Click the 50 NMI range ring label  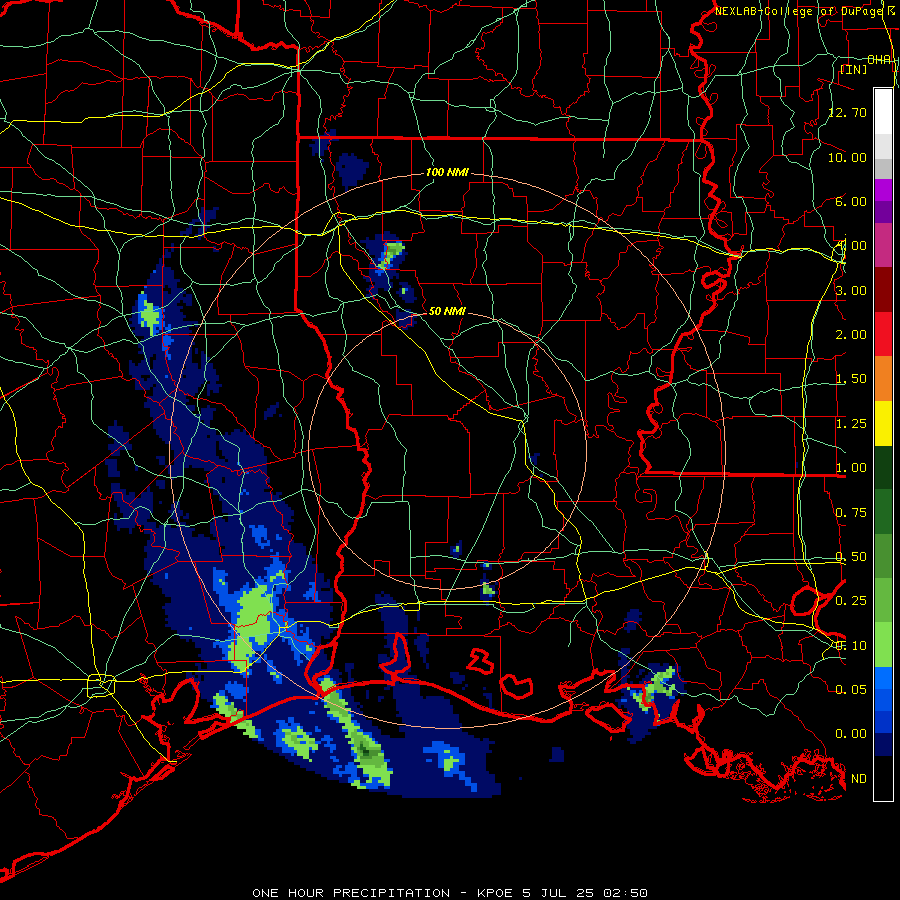pos(447,311)
